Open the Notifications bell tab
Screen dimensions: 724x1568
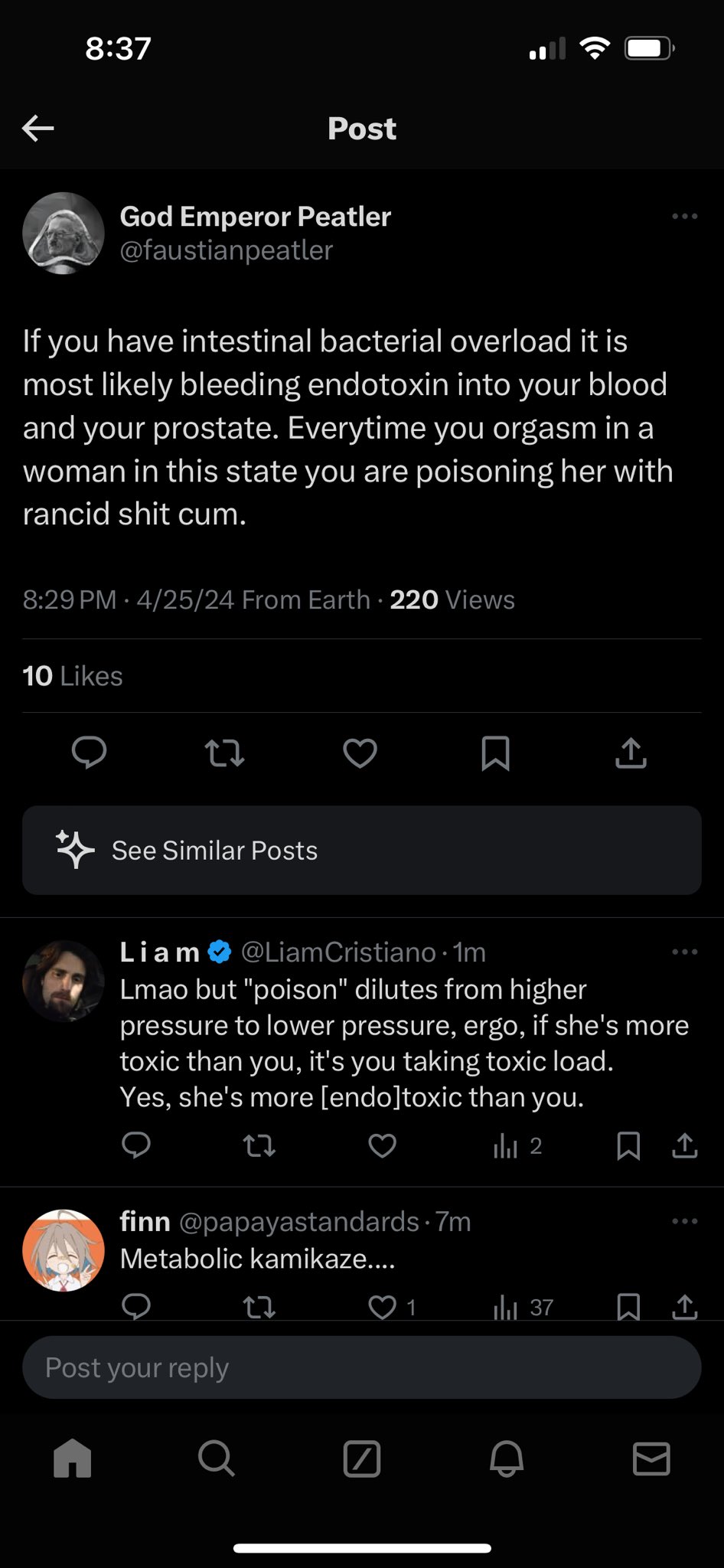506,1458
